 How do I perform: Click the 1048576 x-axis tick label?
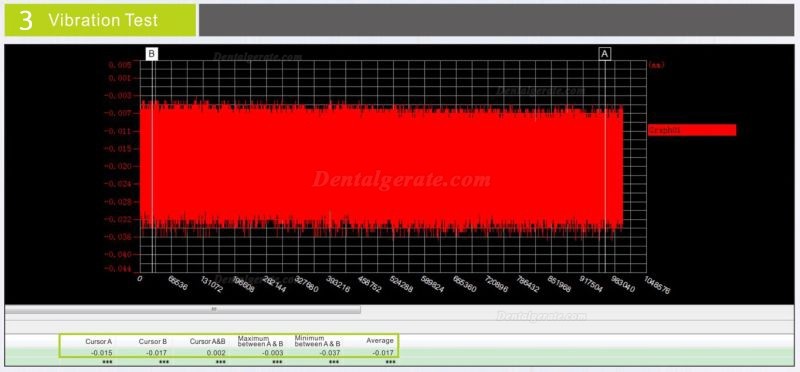tap(657, 285)
